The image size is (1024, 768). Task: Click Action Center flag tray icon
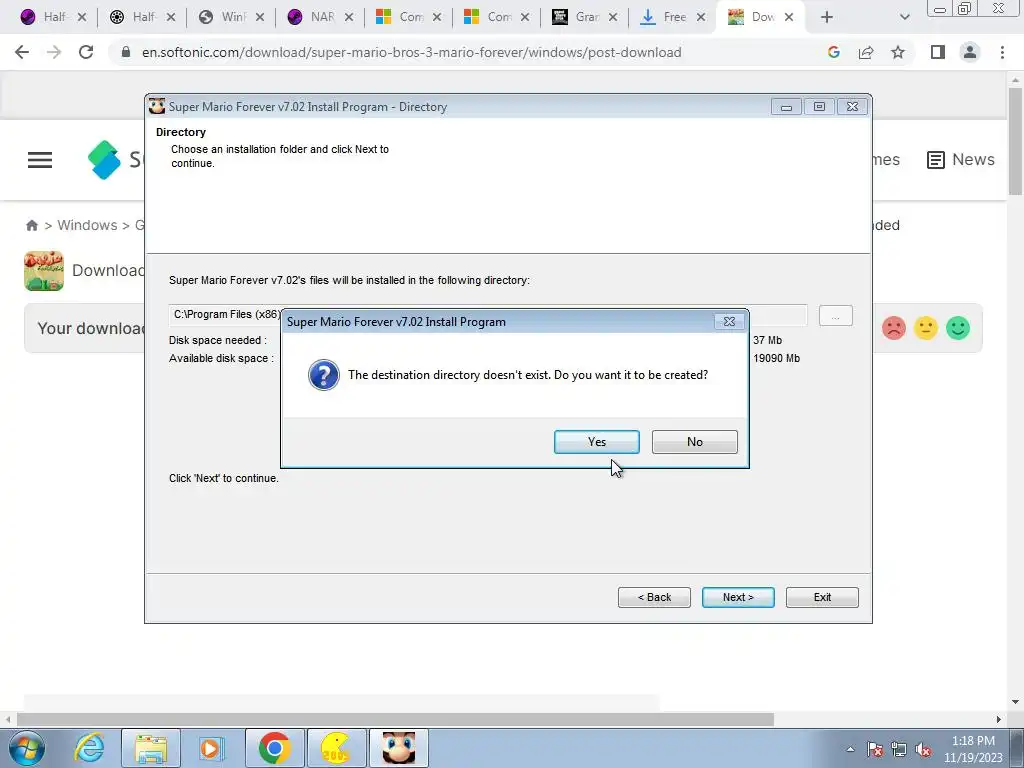click(x=875, y=750)
